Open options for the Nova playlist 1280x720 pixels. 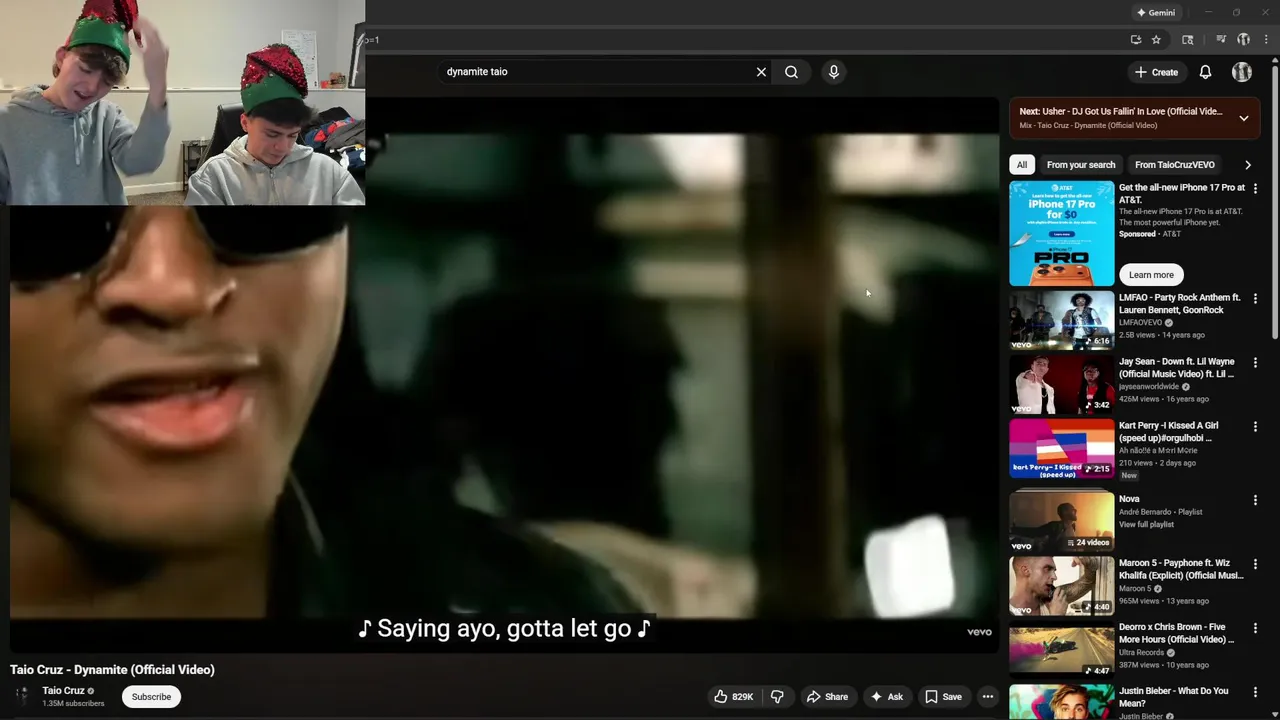pyautogui.click(x=1255, y=499)
